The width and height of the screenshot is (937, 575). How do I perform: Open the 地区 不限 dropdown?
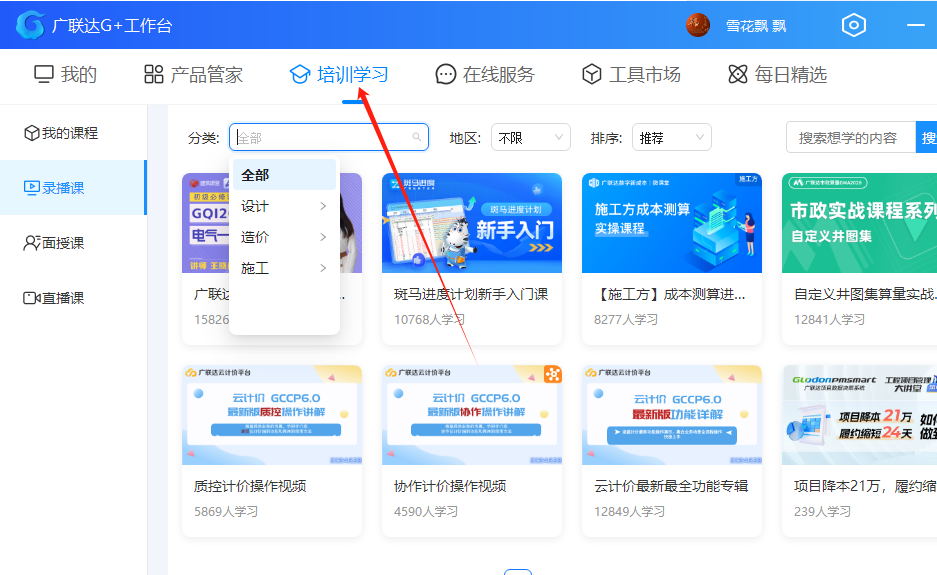pyautogui.click(x=531, y=137)
